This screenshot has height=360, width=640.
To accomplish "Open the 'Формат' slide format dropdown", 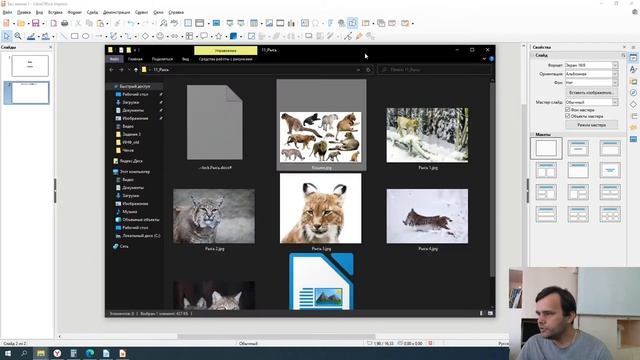I will point(591,65).
